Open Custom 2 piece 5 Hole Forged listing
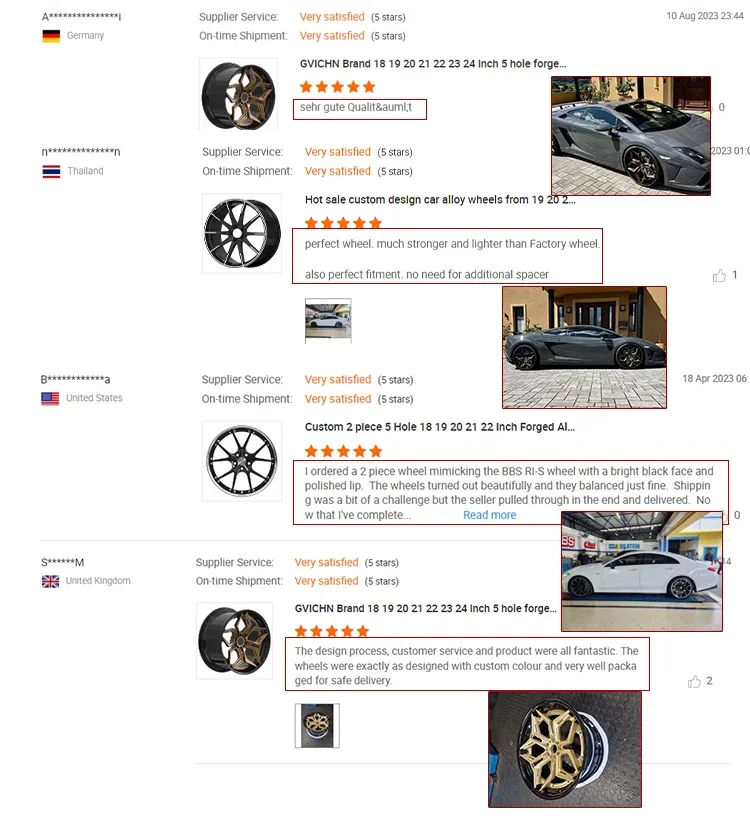 tap(439, 427)
